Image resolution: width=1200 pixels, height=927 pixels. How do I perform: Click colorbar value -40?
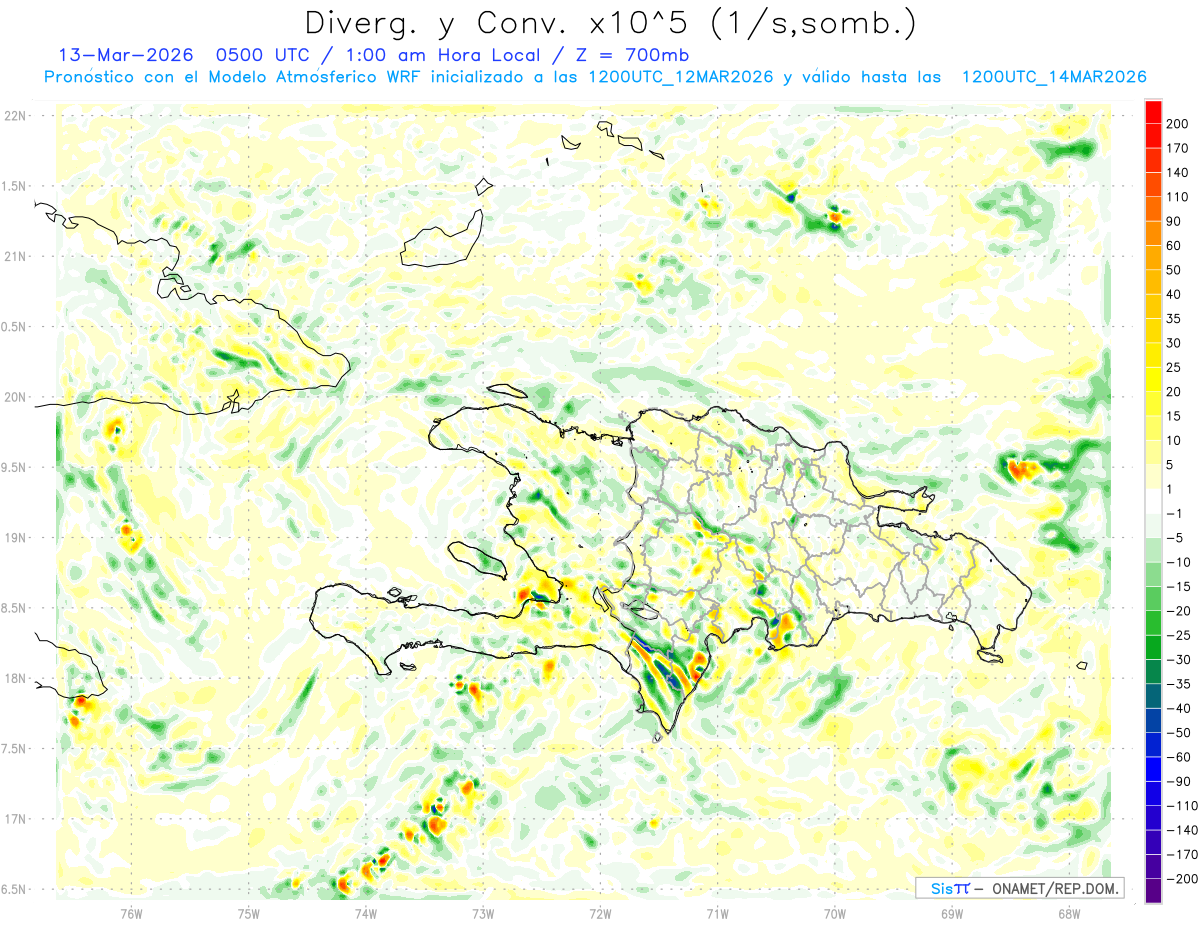click(x=1178, y=709)
